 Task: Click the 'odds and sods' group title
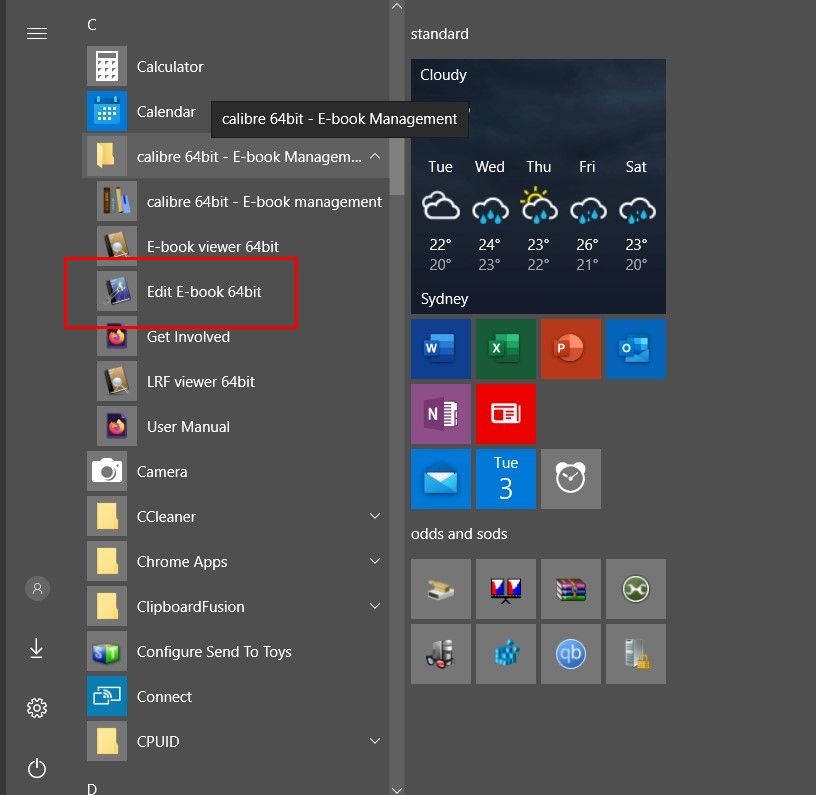(459, 534)
